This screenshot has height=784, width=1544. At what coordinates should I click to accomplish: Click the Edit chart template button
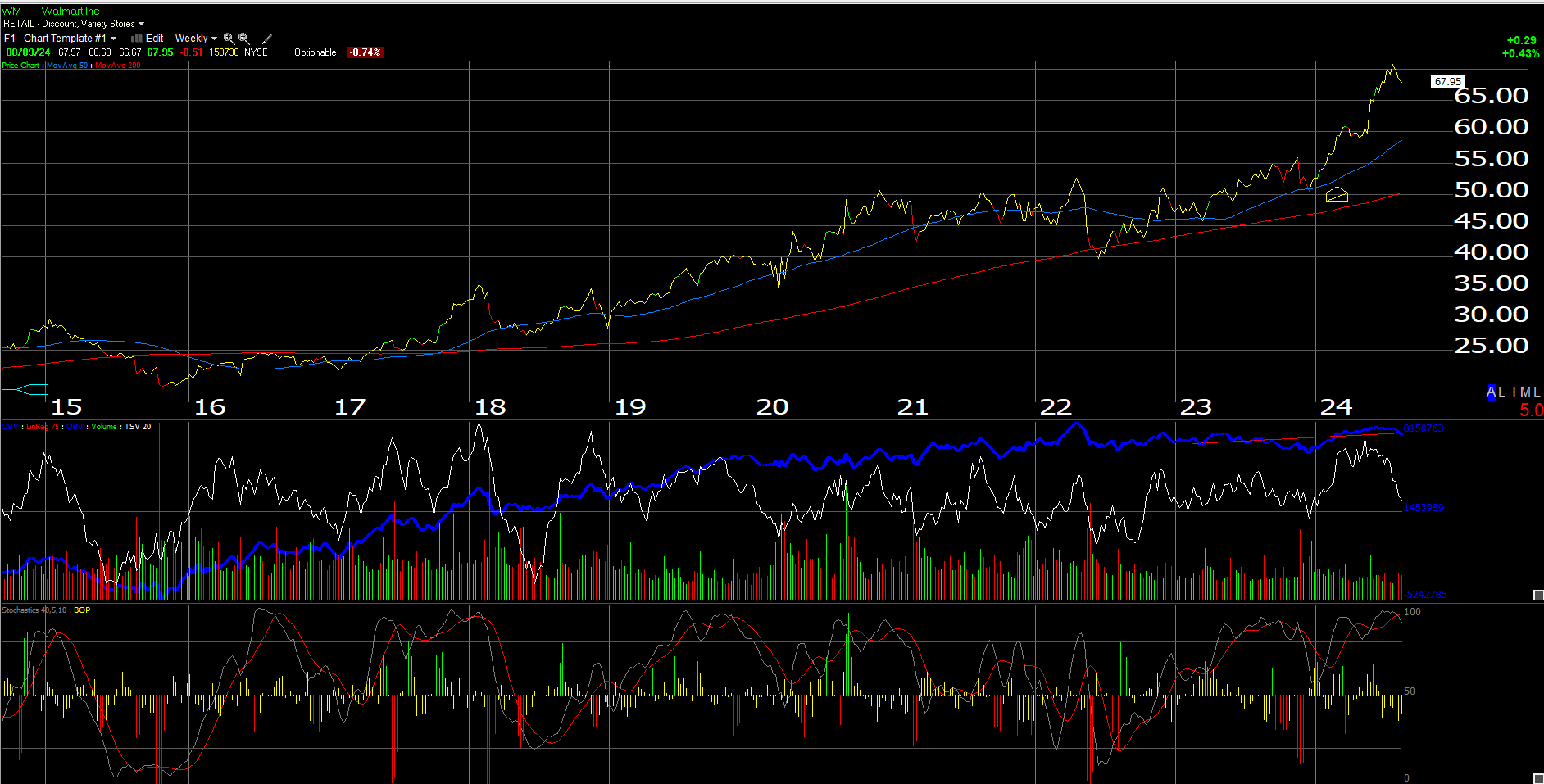pos(154,39)
